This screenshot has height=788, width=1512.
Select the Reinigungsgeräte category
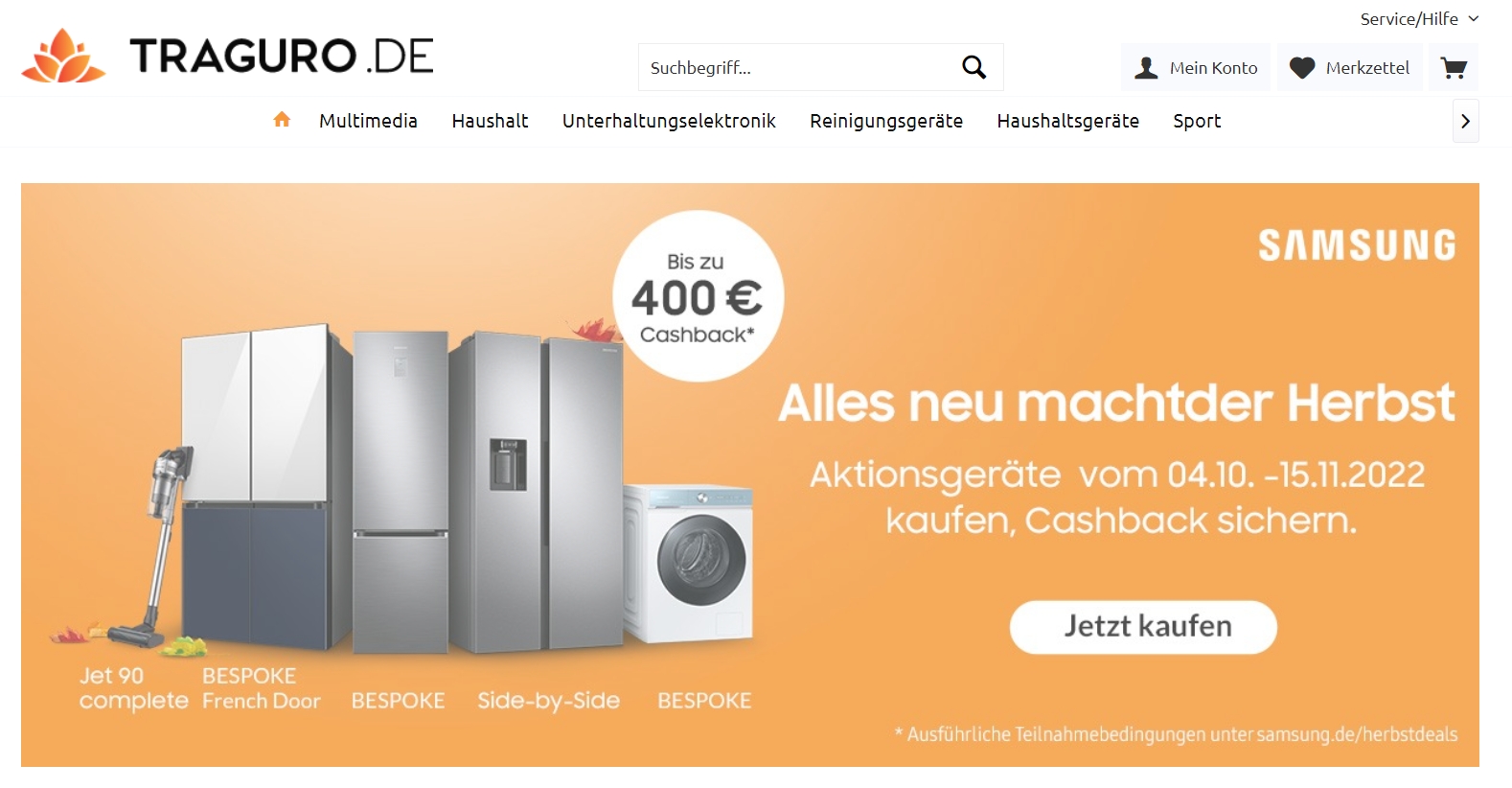pos(886,121)
